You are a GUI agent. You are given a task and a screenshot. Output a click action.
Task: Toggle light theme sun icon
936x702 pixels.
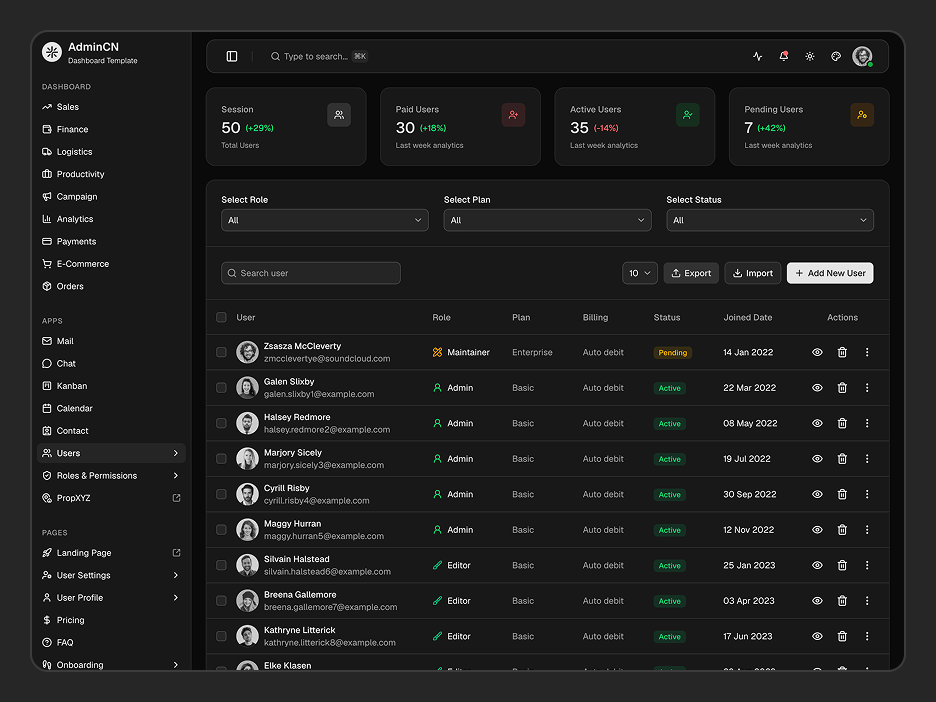809,56
